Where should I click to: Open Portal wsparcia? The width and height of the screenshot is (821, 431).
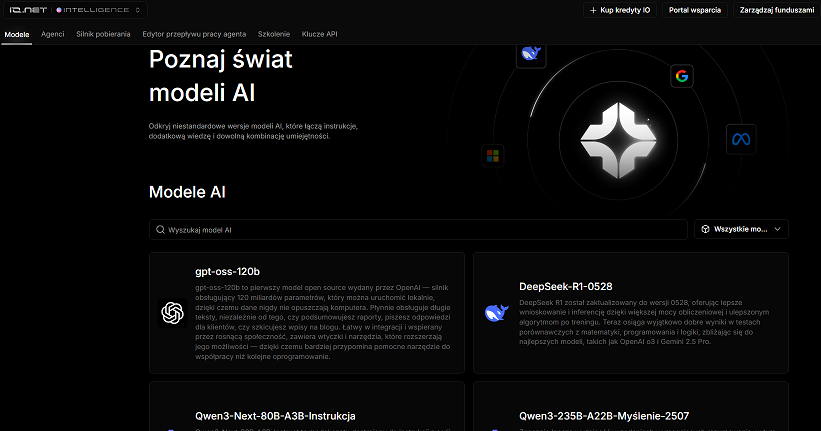[x=694, y=10]
